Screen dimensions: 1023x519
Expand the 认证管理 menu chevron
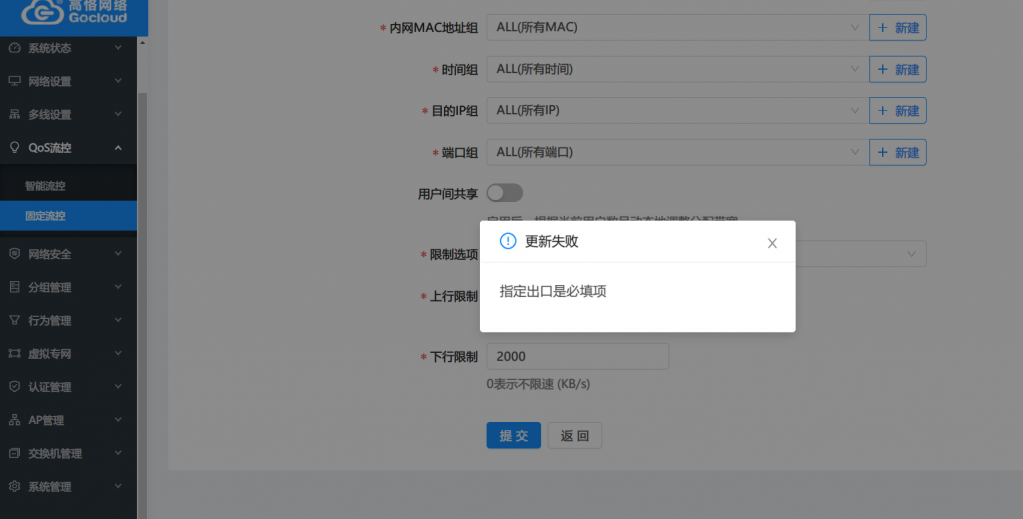point(118,386)
